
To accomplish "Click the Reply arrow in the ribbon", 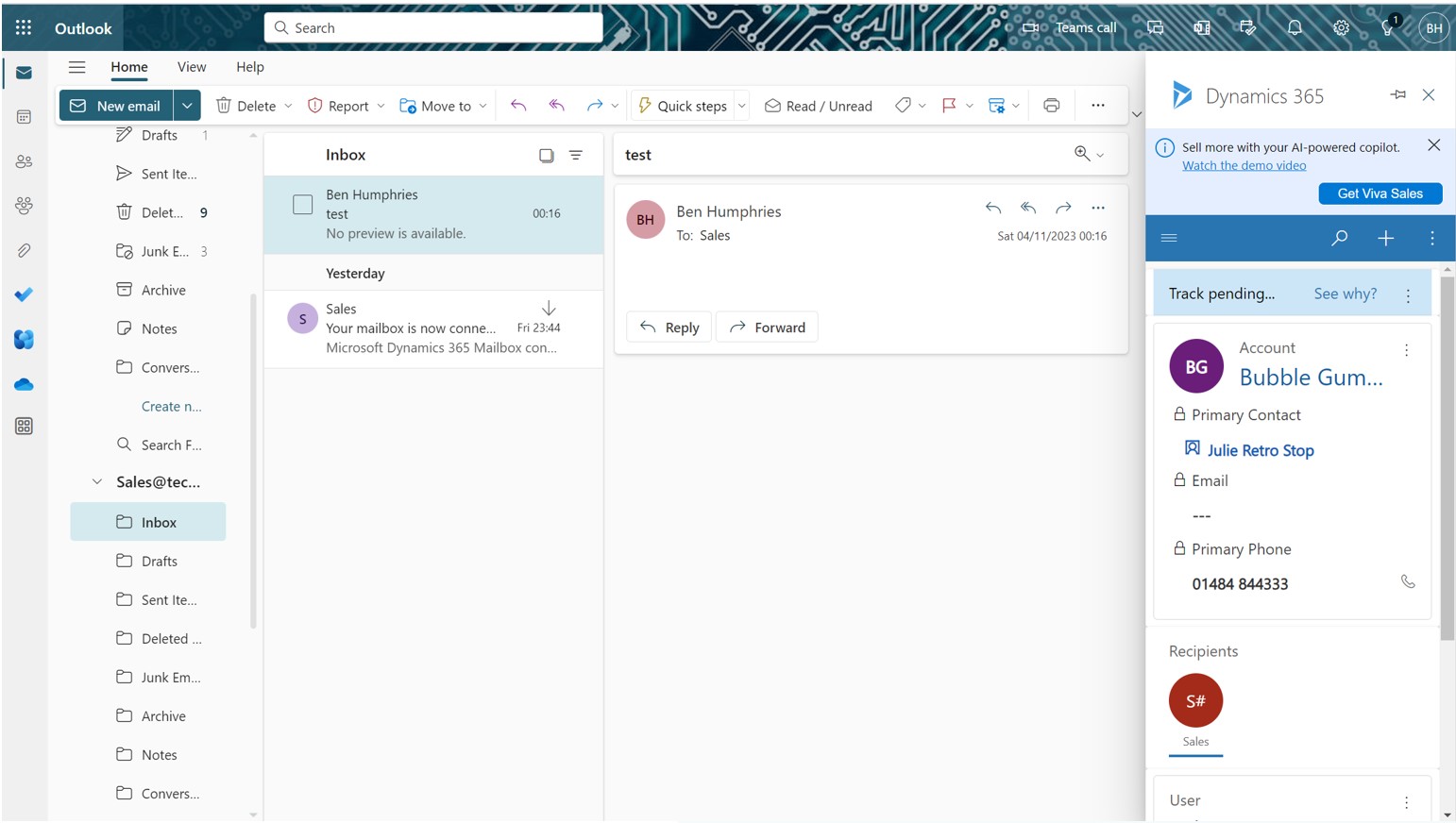I will 518,106.
